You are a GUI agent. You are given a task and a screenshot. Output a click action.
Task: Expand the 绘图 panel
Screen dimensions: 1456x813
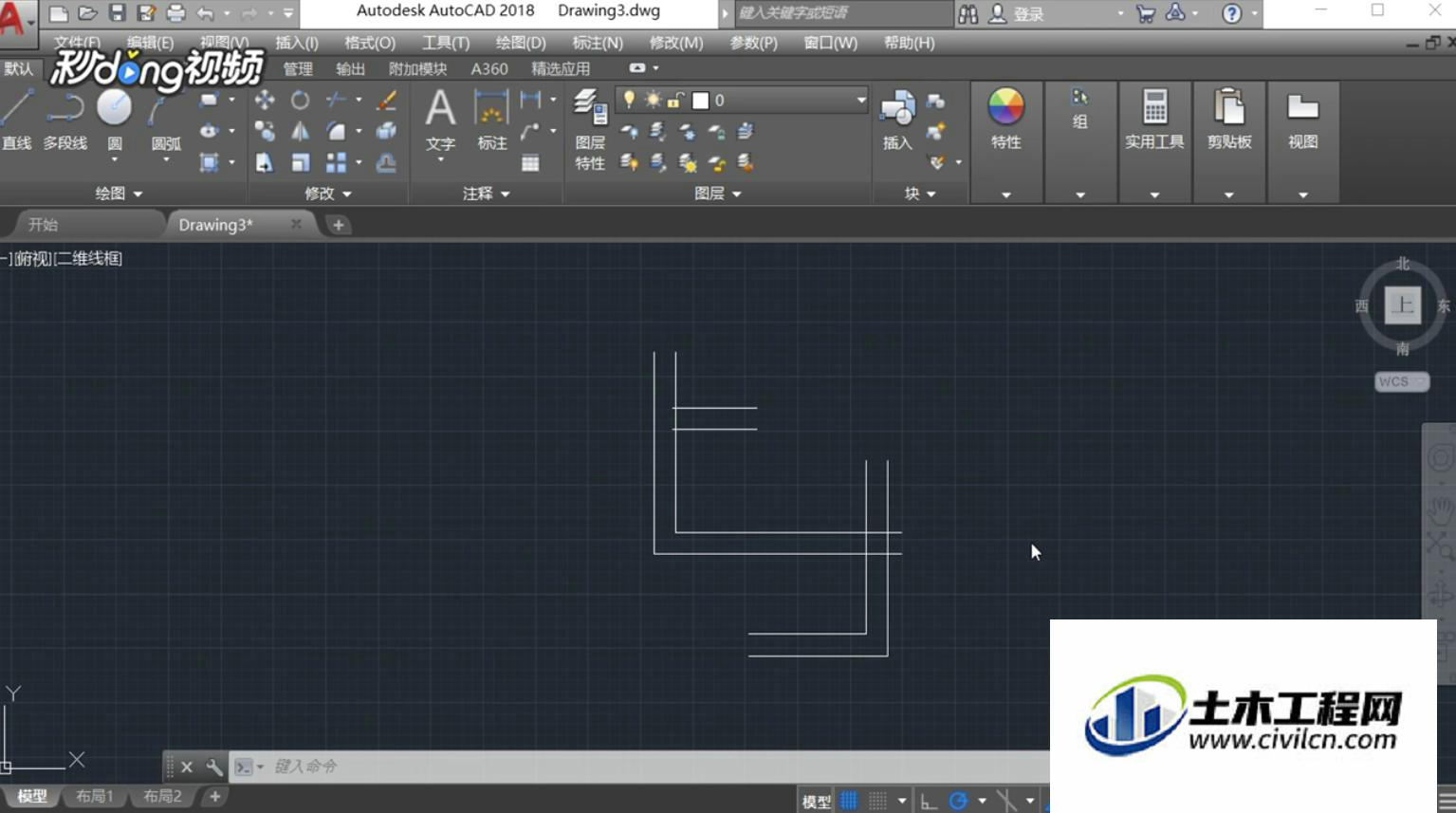coord(119,194)
